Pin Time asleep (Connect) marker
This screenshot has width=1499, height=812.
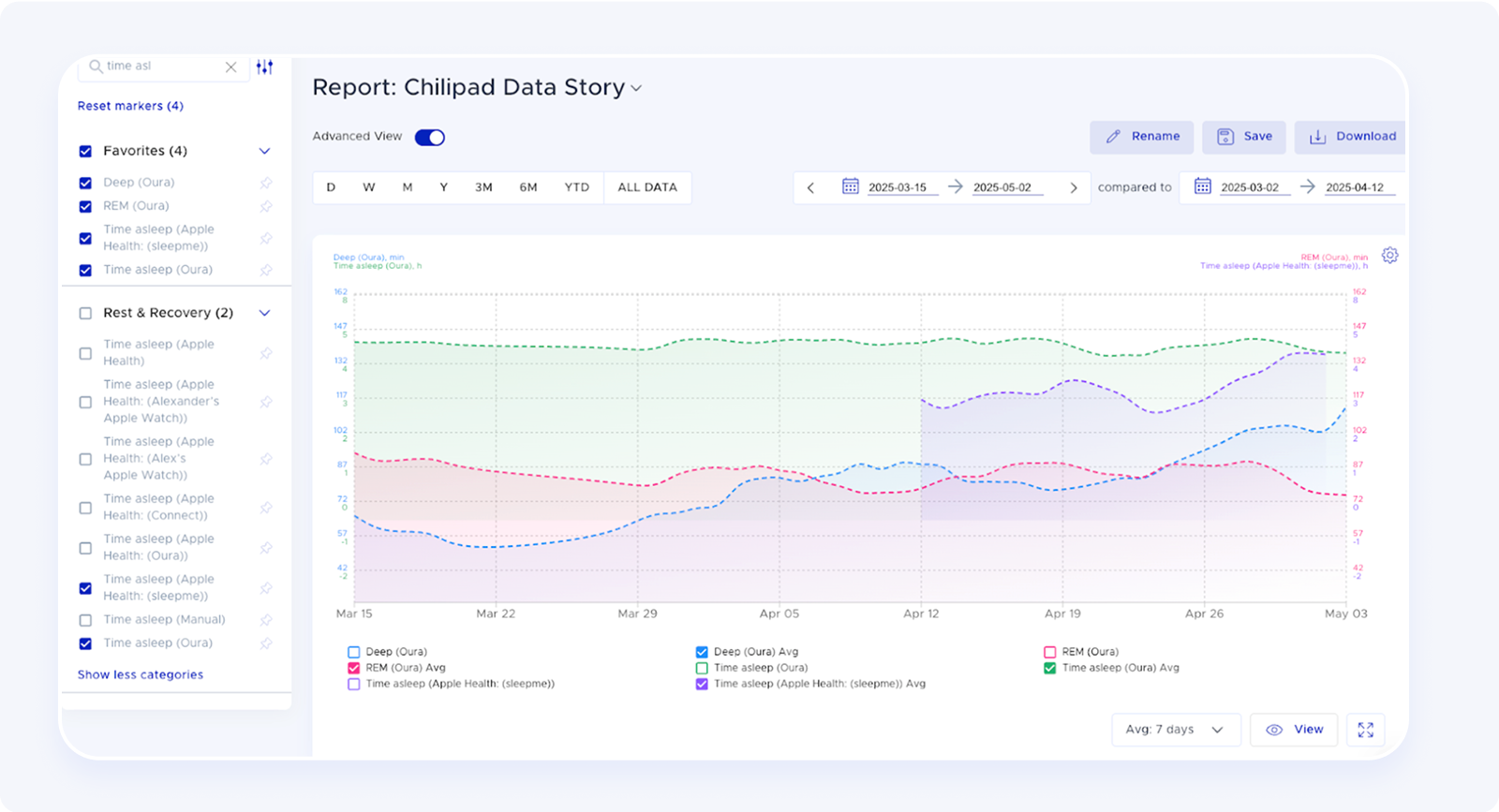(266, 508)
